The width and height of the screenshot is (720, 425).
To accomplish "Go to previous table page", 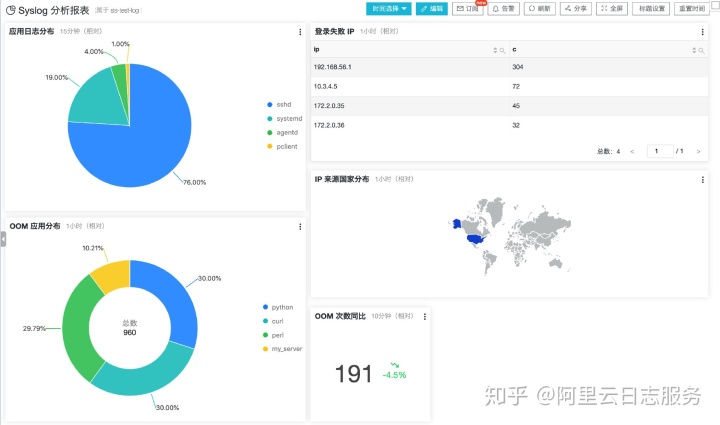I will pyautogui.click(x=632, y=151).
